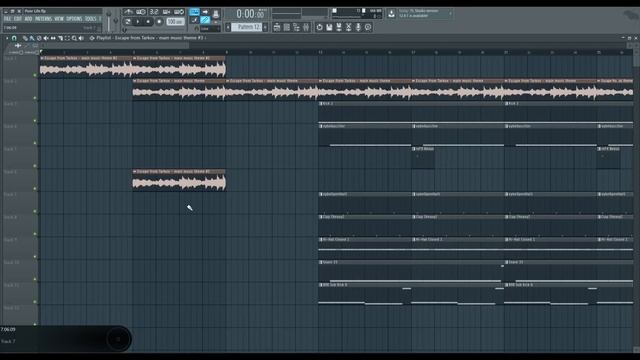640x360 pixels.
Task: Open the EDIT menu
Action: tap(18, 19)
